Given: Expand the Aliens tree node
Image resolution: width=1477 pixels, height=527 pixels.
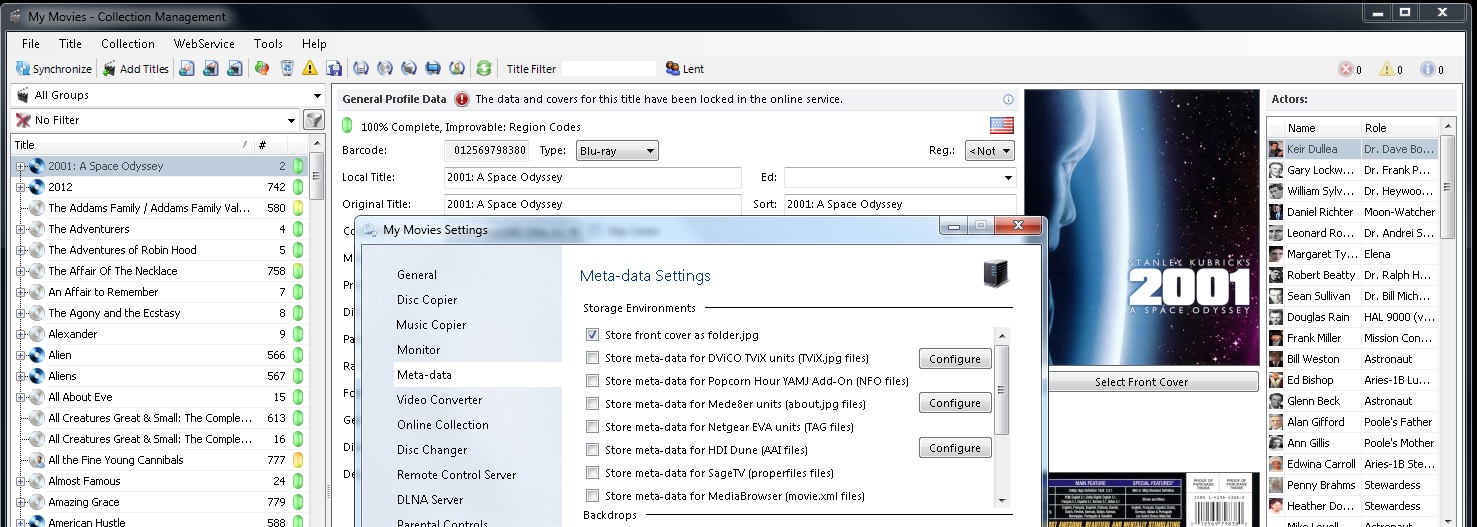Looking at the screenshot, I should (x=21, y=376).
